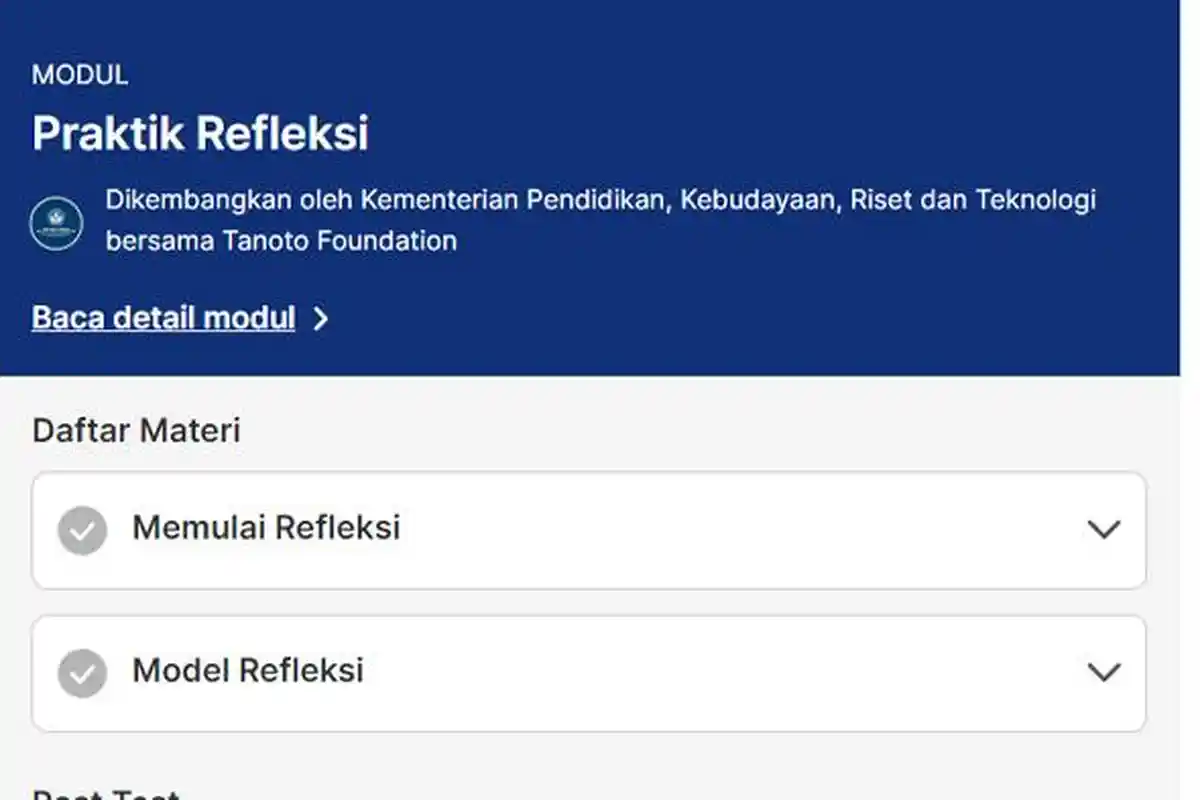Image resolution: width=1200 pixels, height=800 pixels.
Task: Open Baca detail modul
Action: (x=162, y=317)
